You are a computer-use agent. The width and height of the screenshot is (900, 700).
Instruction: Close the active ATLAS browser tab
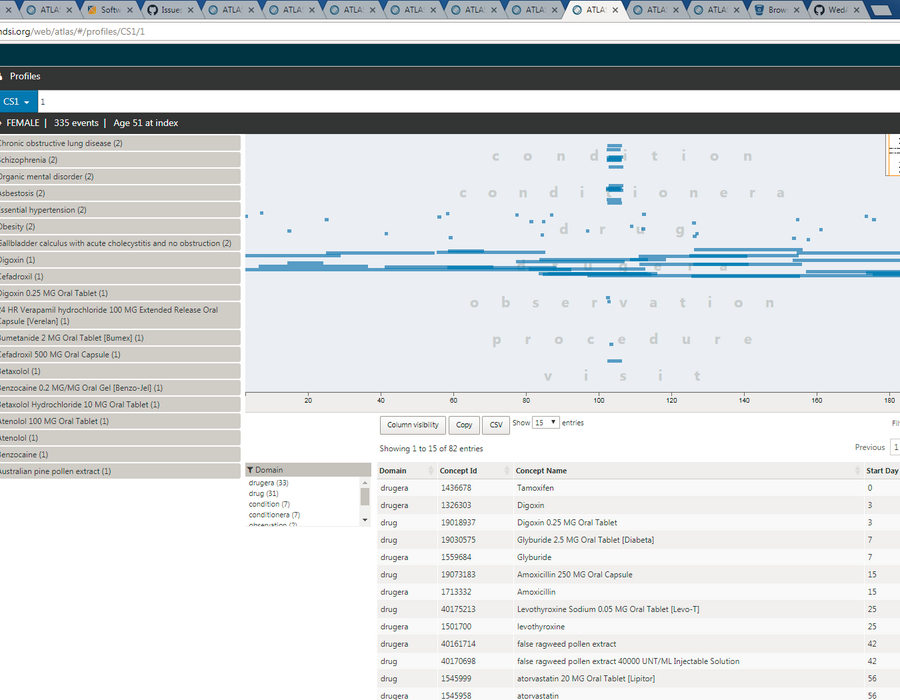click(x=615, y=10)
